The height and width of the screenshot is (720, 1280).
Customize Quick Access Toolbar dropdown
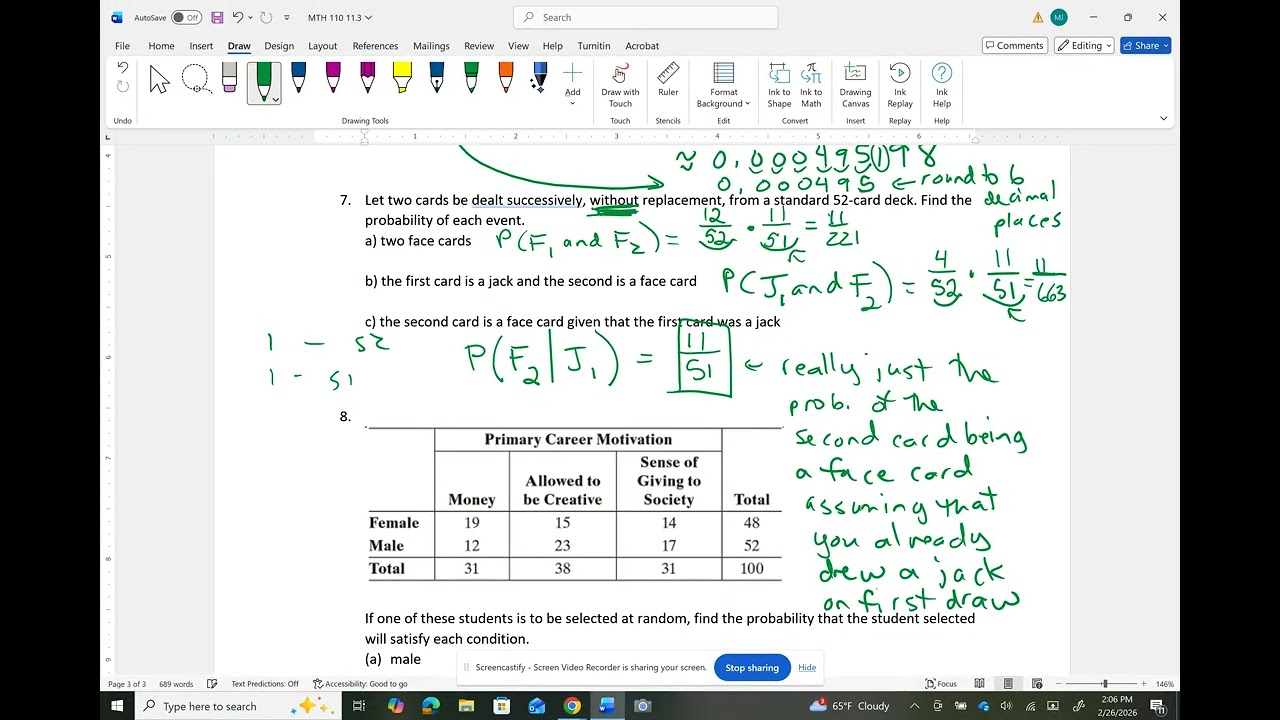click(287, 17)
